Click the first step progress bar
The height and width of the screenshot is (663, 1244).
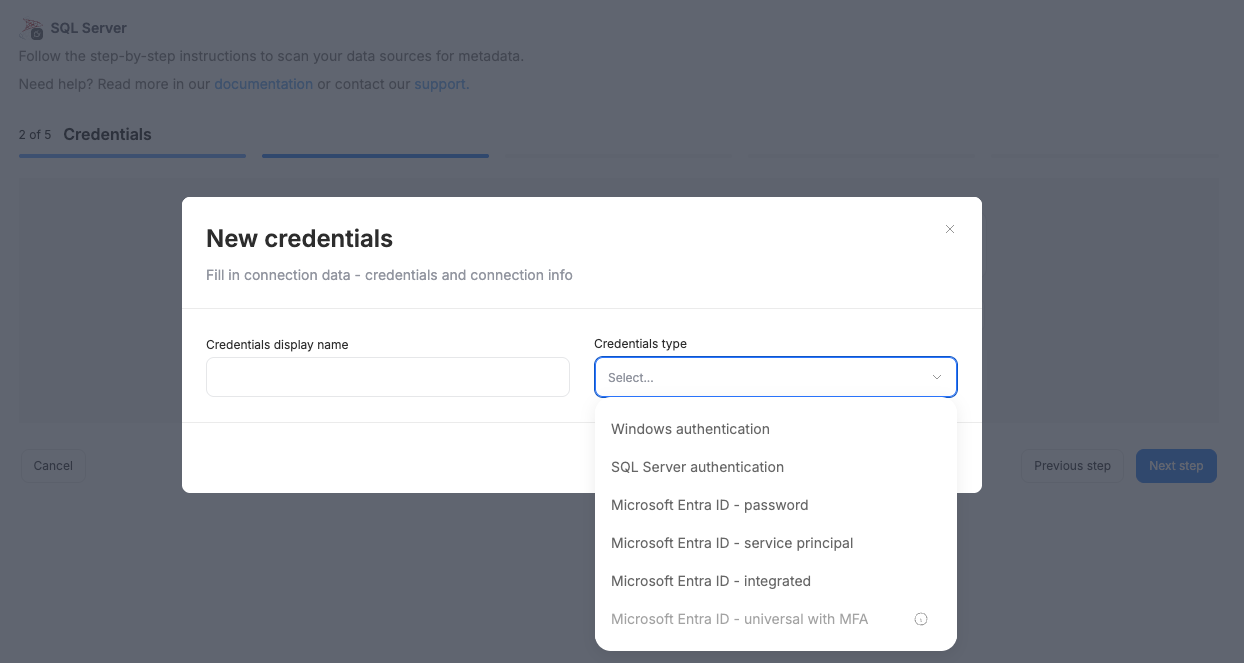132,156
